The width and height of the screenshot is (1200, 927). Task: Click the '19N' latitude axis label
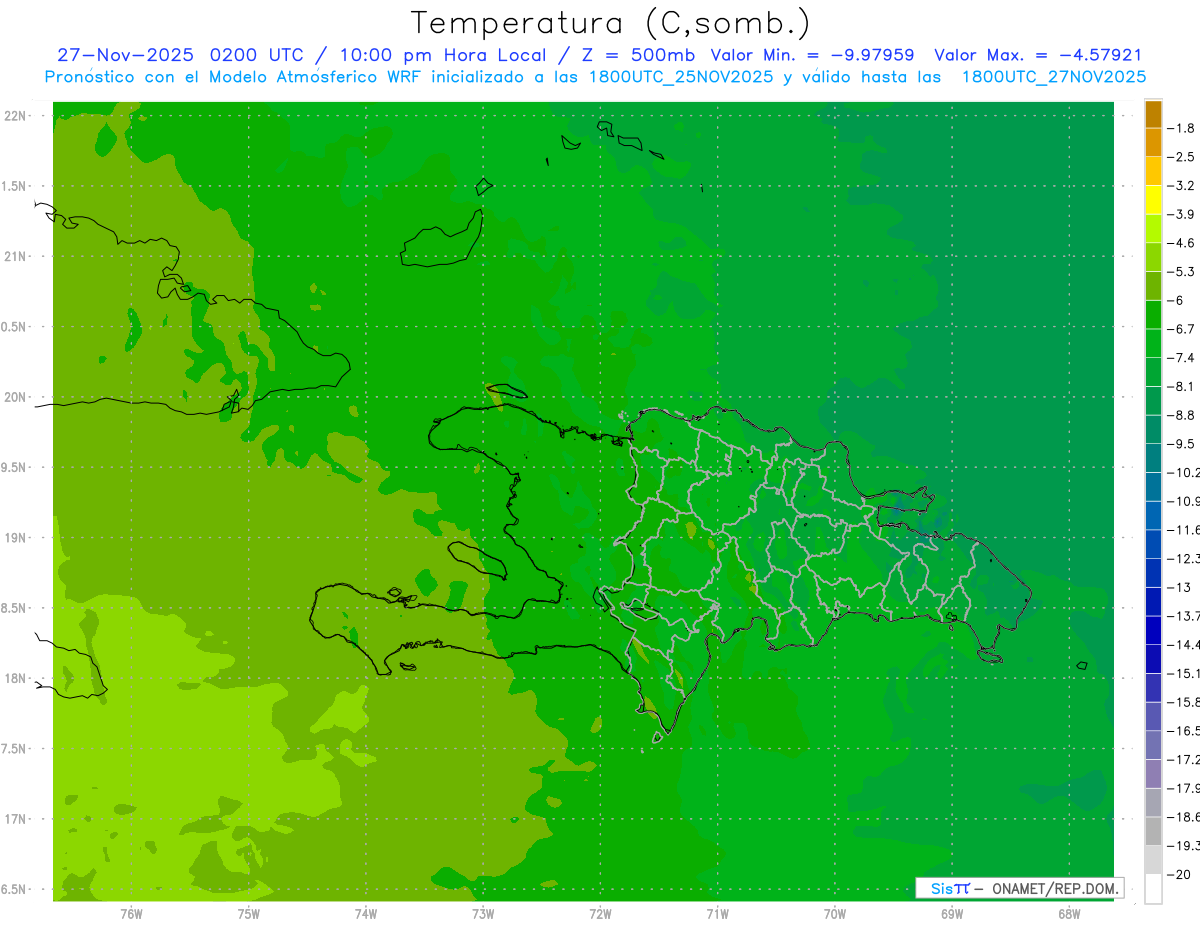pos(14,537)
